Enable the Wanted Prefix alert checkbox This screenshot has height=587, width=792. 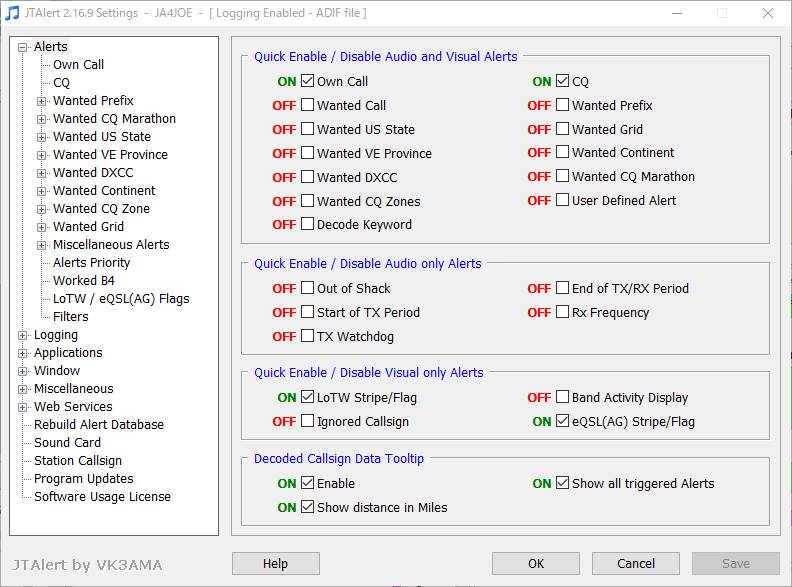[x=562, y=105]
